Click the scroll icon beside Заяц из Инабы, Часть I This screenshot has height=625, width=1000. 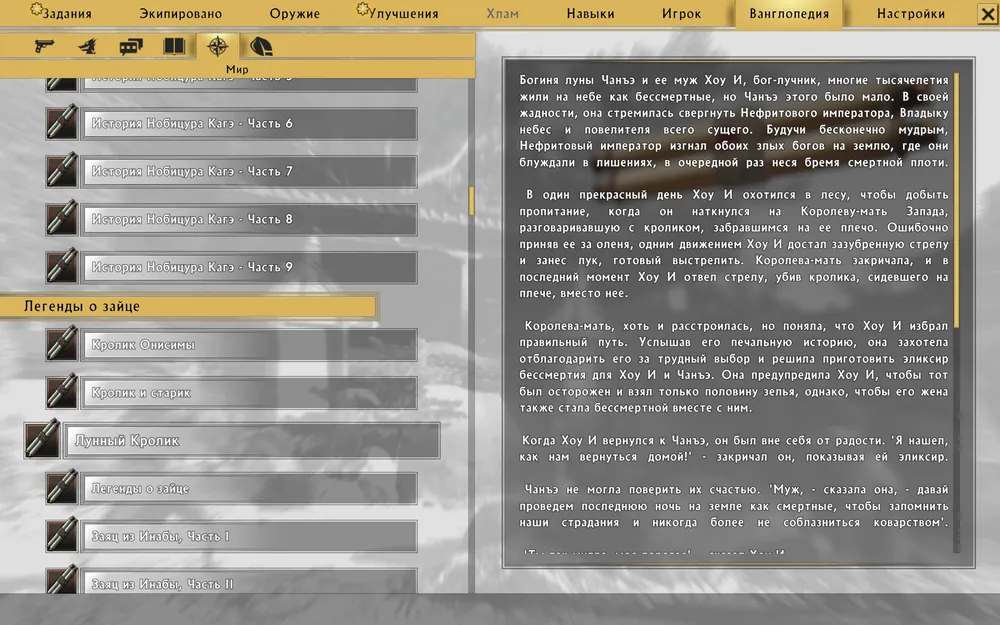click(x=62, y=535)
